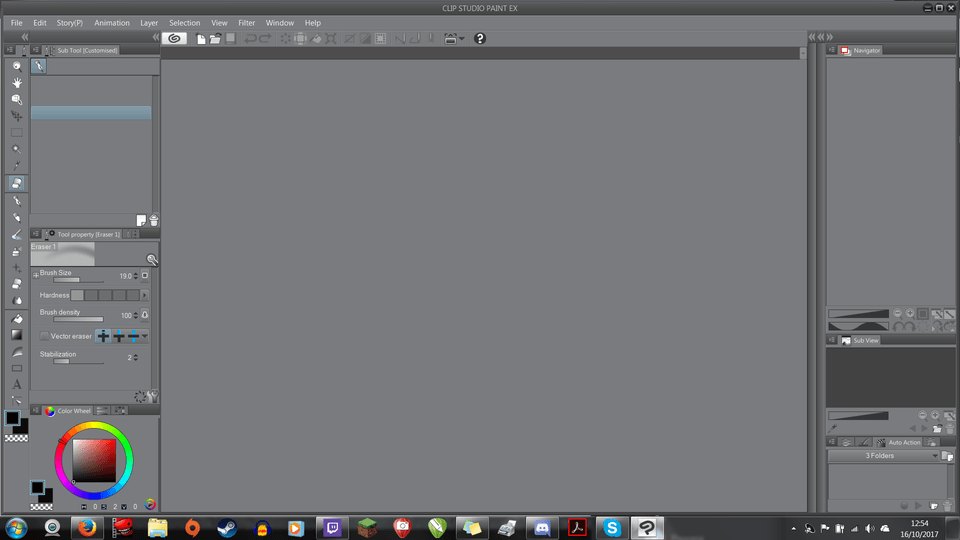Open Navigator panel menu button
This screenshot has height=540, width=960.
pos(831,50)
